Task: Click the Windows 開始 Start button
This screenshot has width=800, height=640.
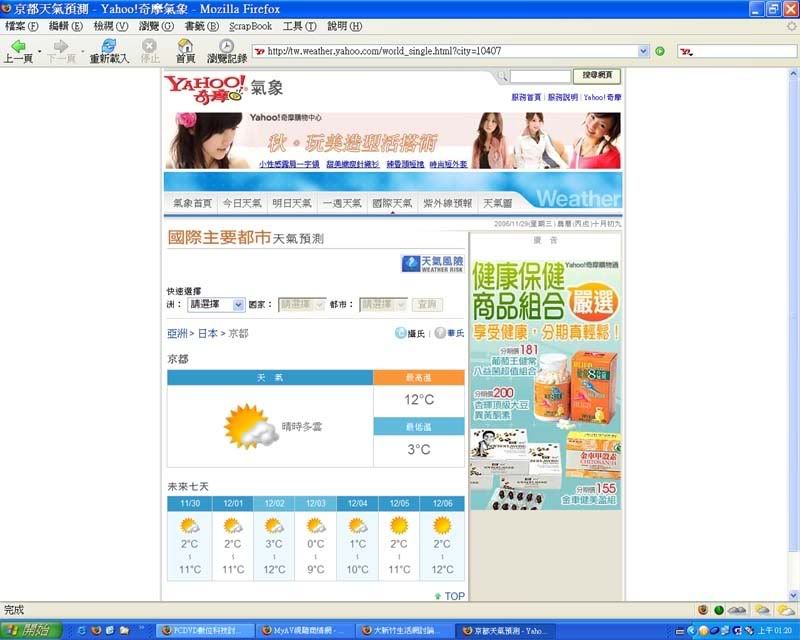Action: 30,631
